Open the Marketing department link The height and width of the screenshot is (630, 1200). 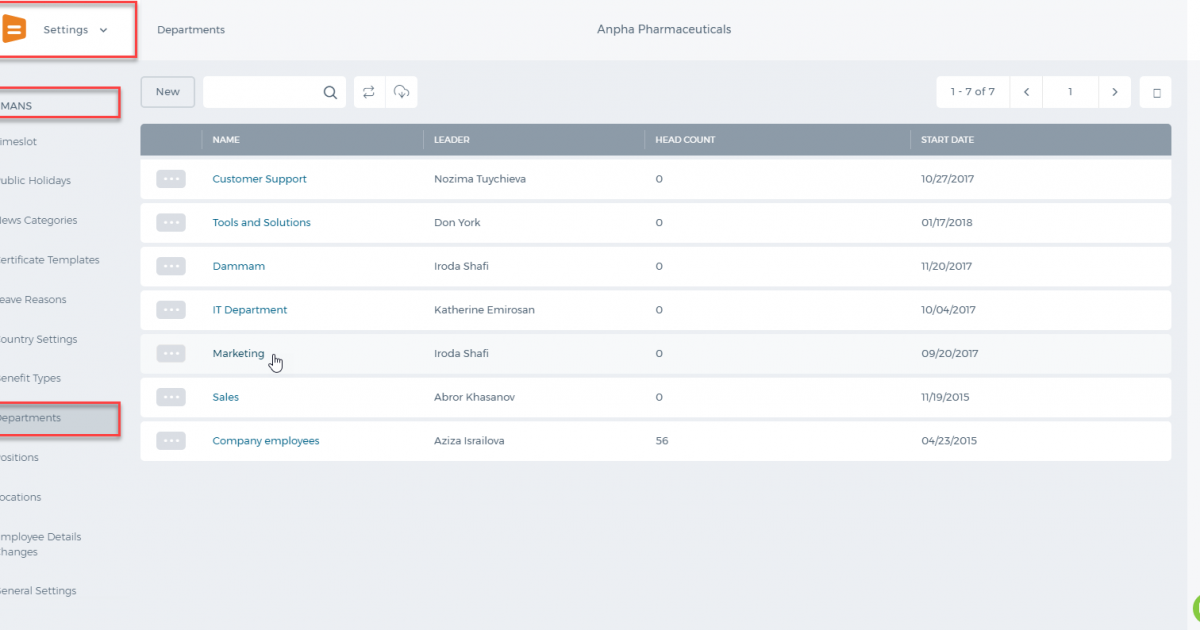(239, 353)
